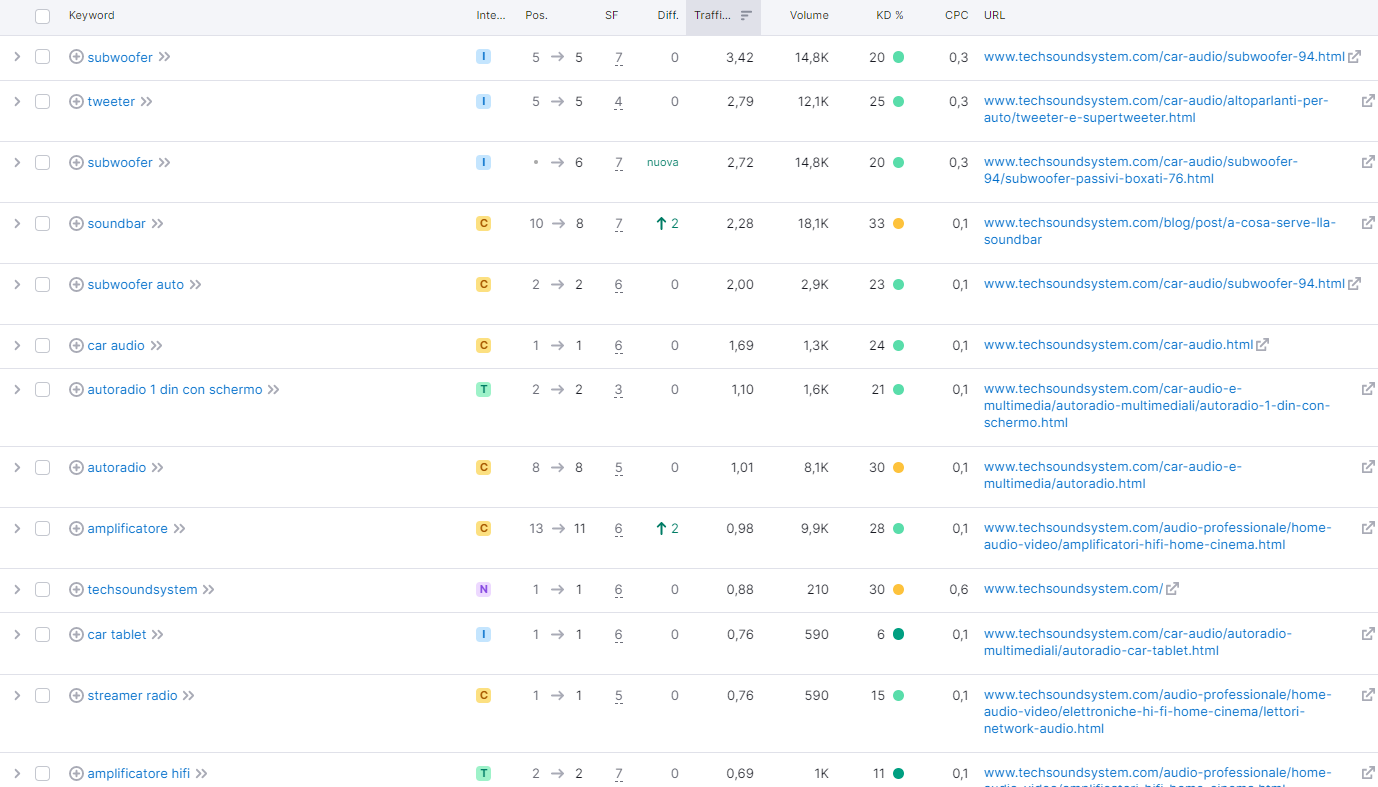This screenshot has width=1378, height=787.
Task: Click double-arrow icon after car tablet keyword
Action: click(157, 634)
